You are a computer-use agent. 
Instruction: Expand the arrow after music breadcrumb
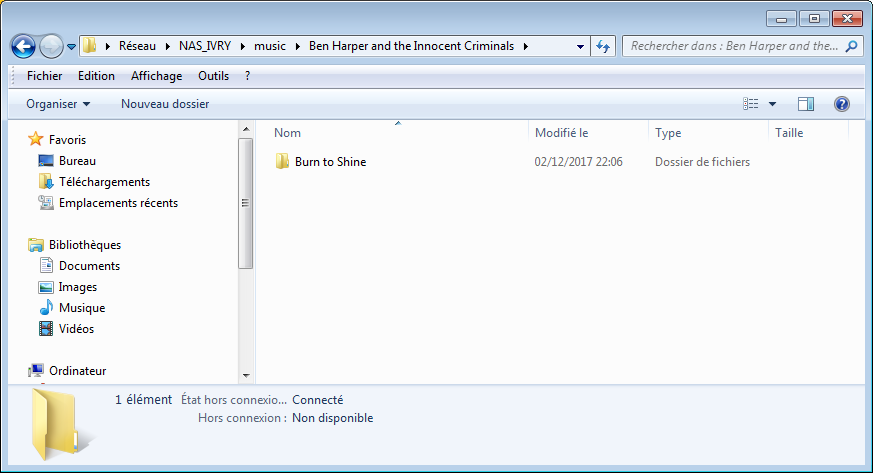click(297, 46)
